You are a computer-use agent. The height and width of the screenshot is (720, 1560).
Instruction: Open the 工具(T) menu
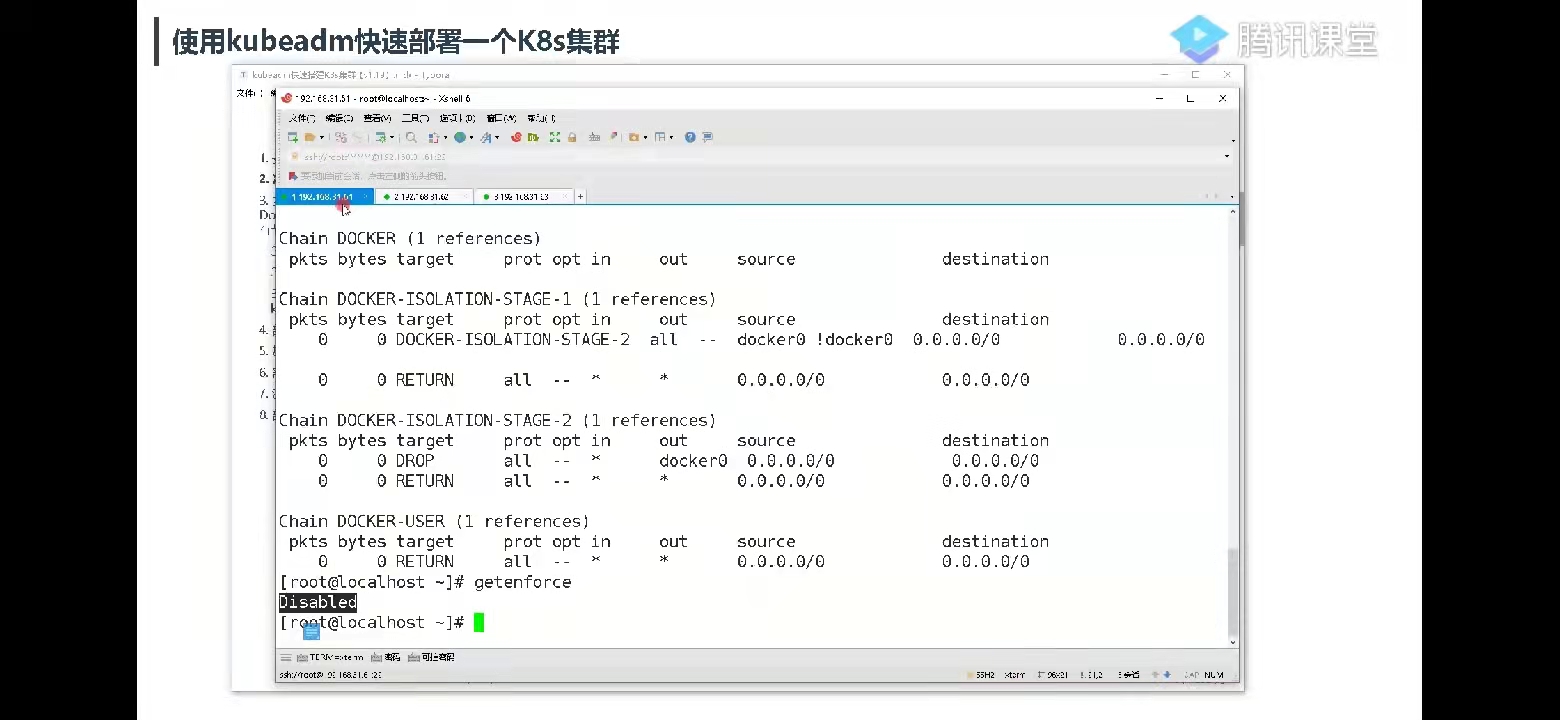pyautogui.click(x=415, y=119)
